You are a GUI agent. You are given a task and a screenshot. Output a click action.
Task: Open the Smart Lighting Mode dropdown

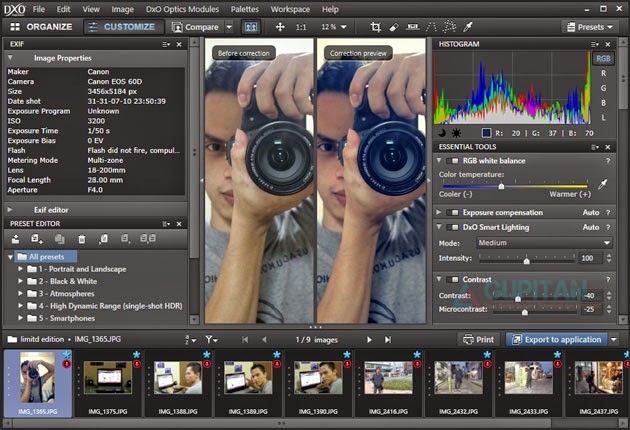pos(544,243)
